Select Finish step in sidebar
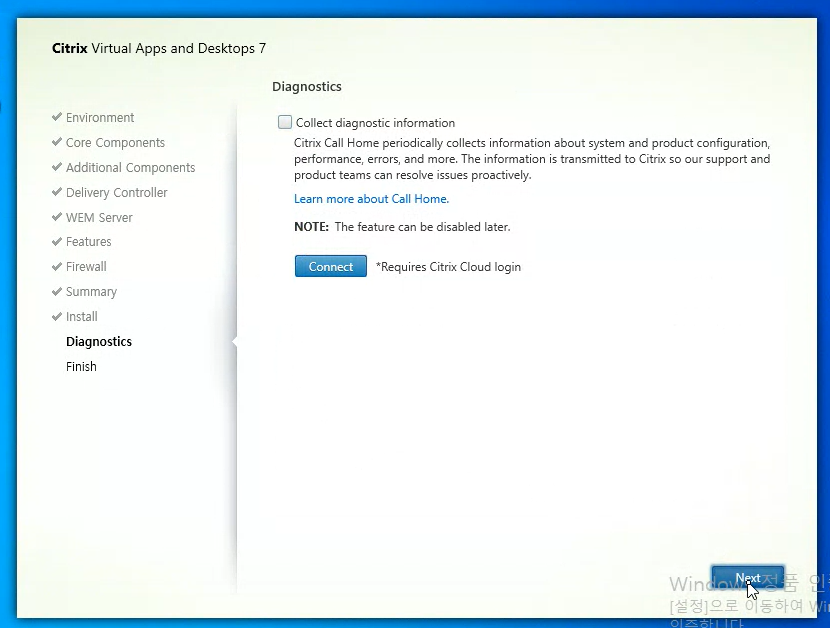 (x=81, y=366)
